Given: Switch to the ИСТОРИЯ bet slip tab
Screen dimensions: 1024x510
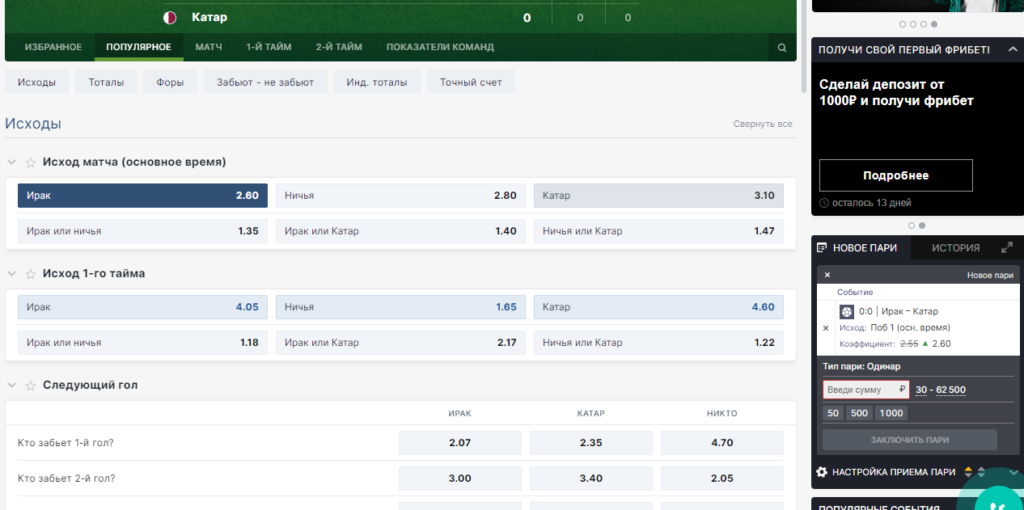Looking at the screenshot, I should coord(955,248).
